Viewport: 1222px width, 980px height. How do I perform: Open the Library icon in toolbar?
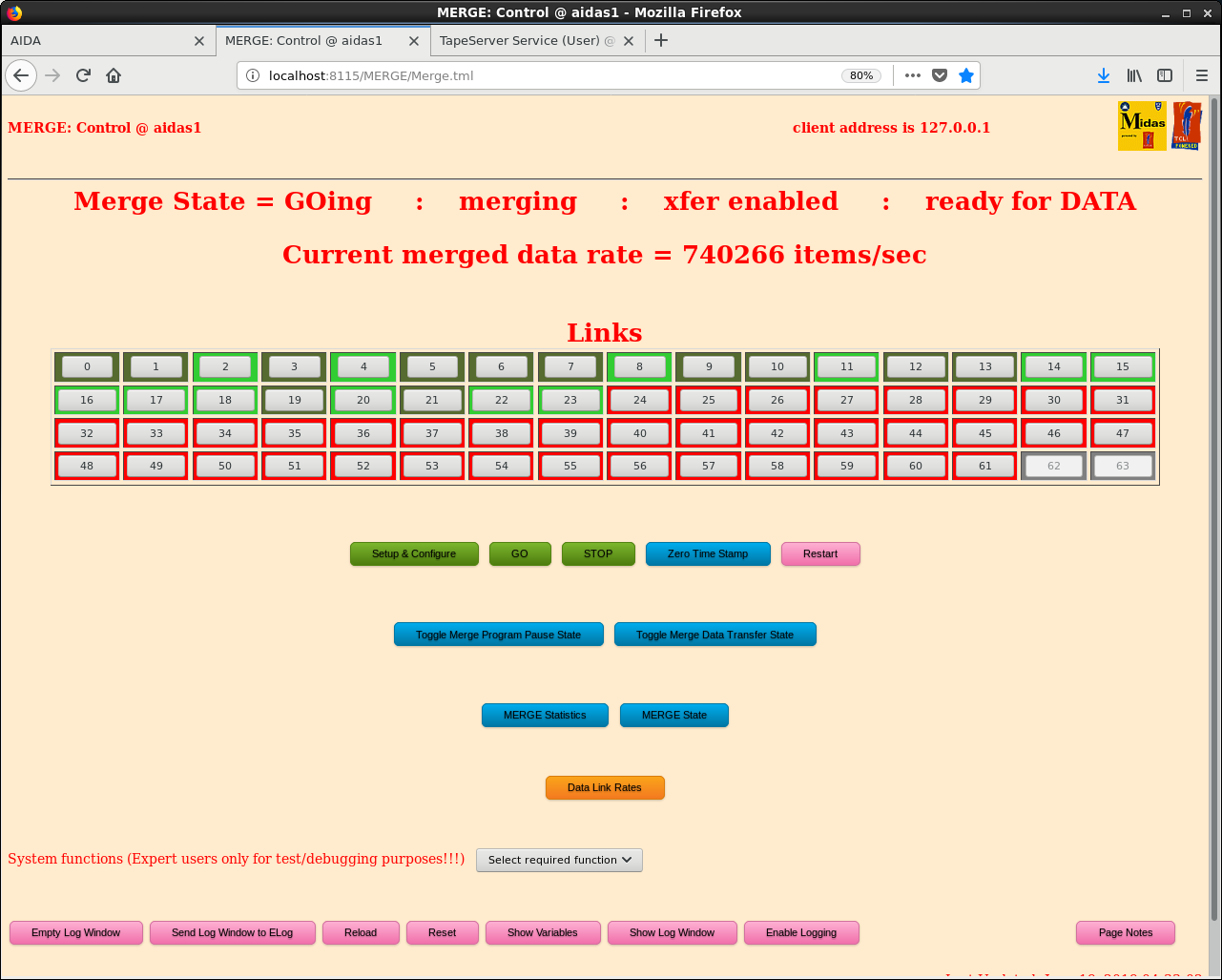click(1134, 75)
